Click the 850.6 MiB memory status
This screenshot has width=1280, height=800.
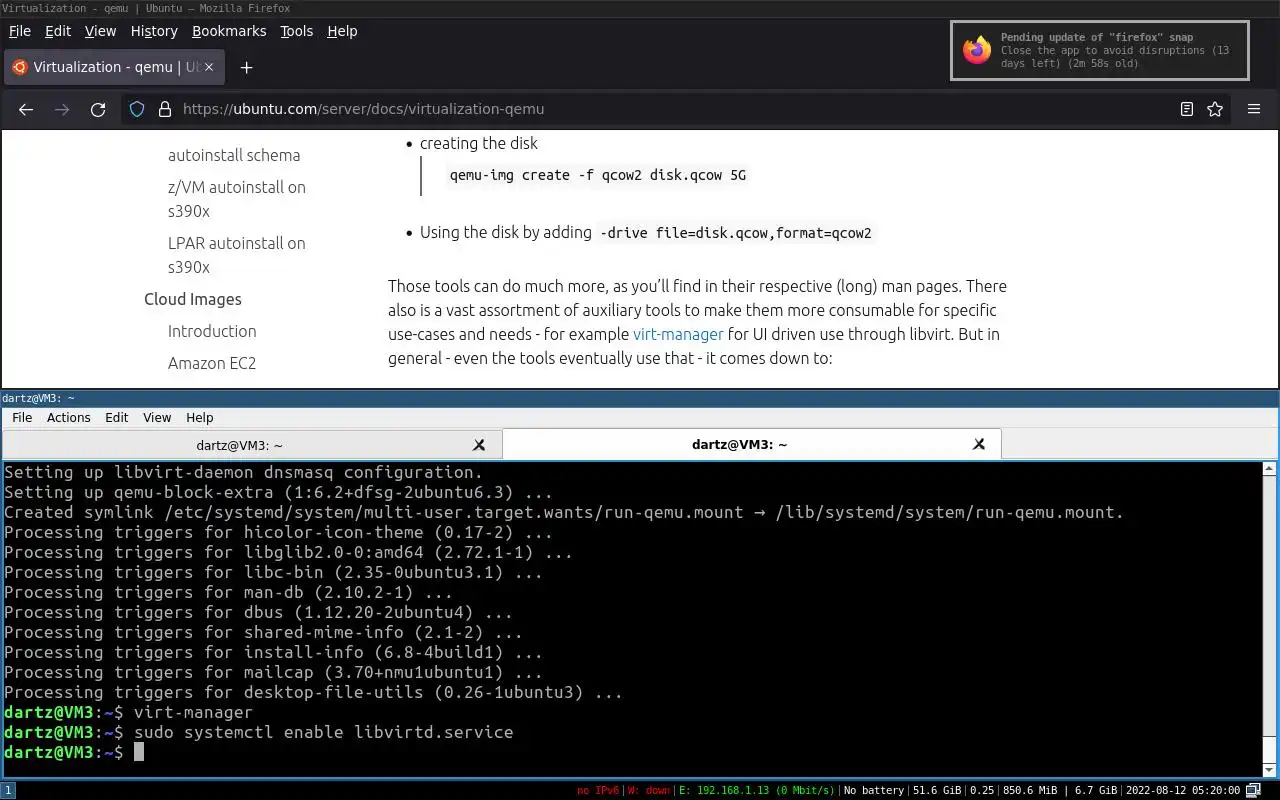pyautogui.click(x=1032, y=790)
